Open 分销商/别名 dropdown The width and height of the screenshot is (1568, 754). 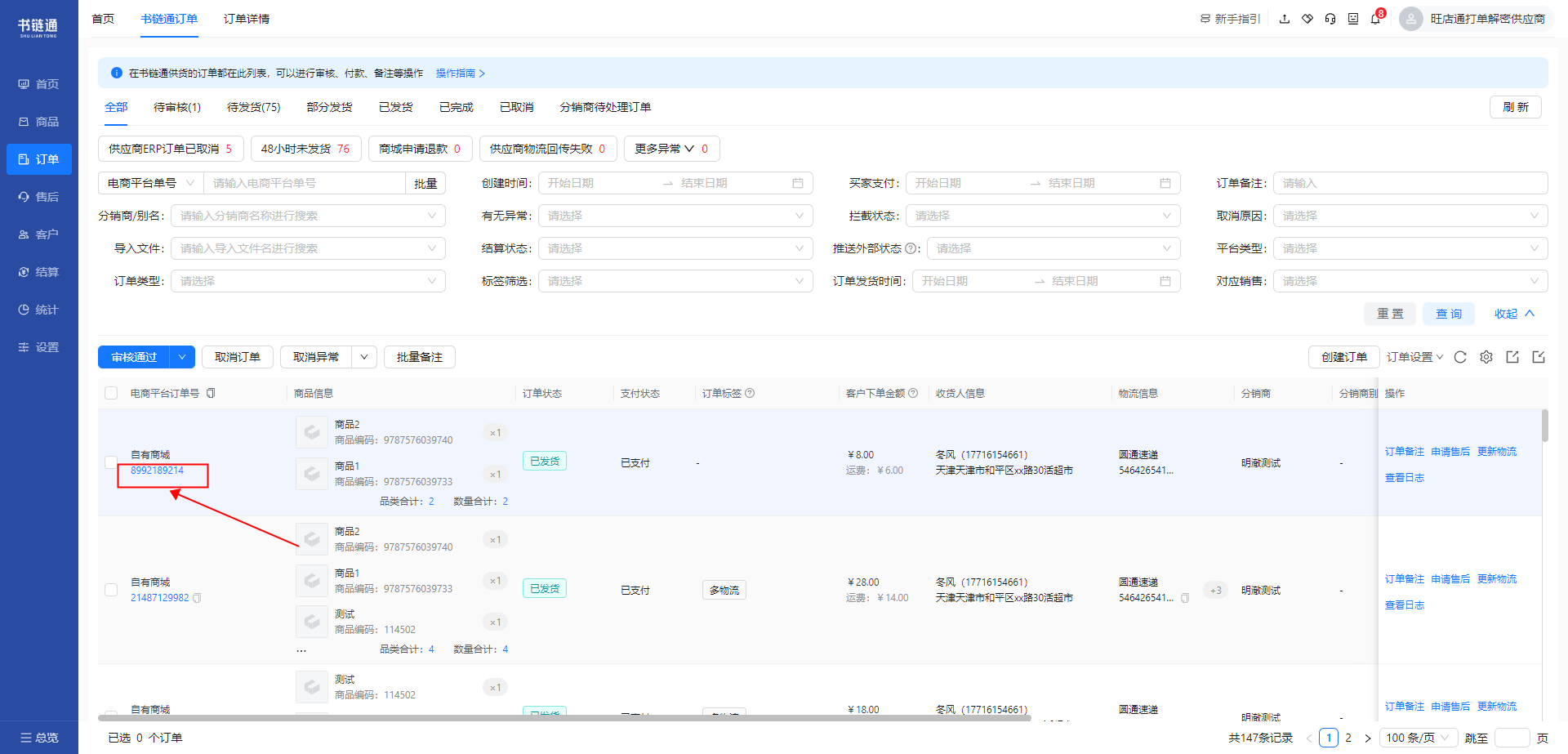[x=308, y=216]
